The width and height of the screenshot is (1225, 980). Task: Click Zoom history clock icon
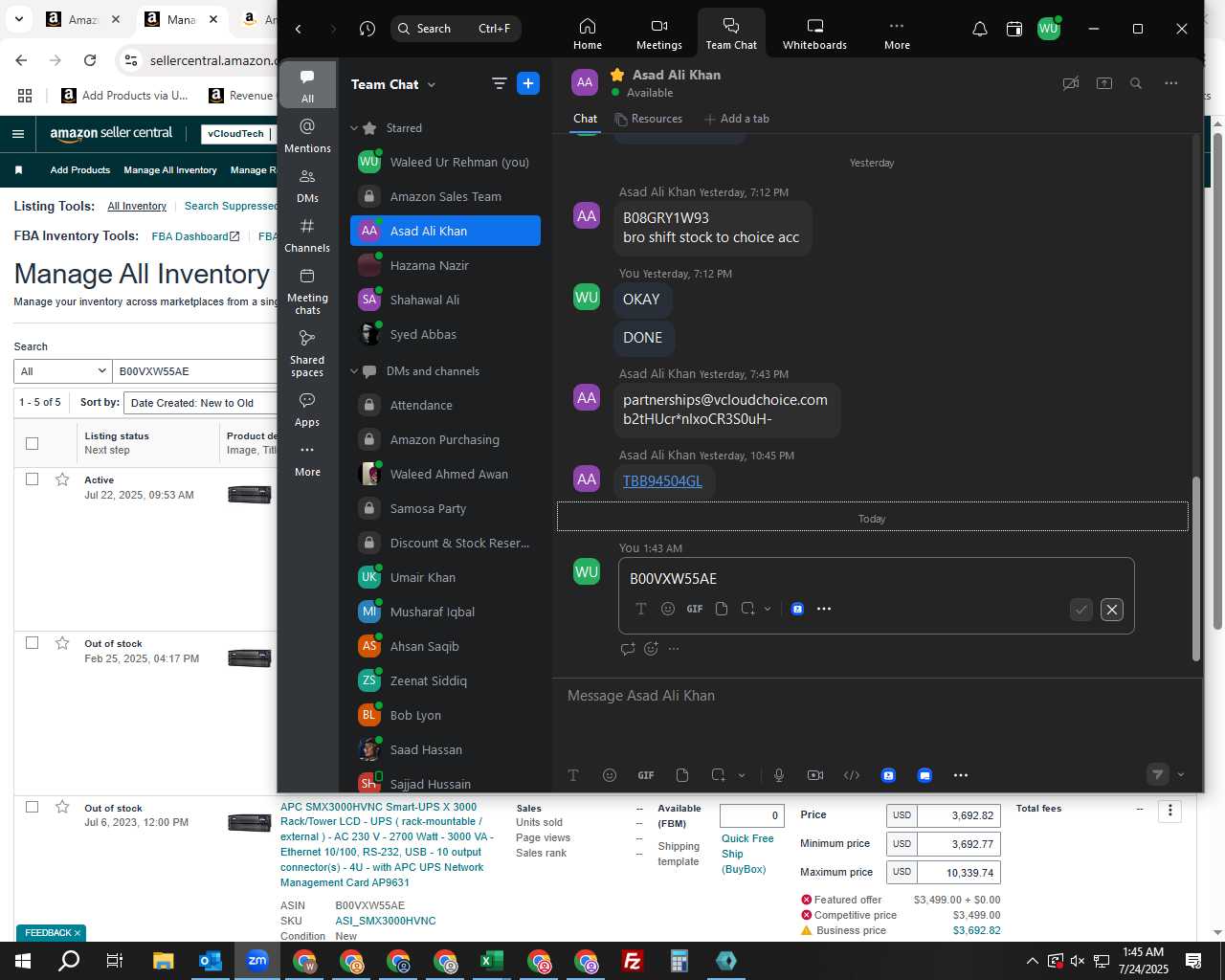click(367, 29)
